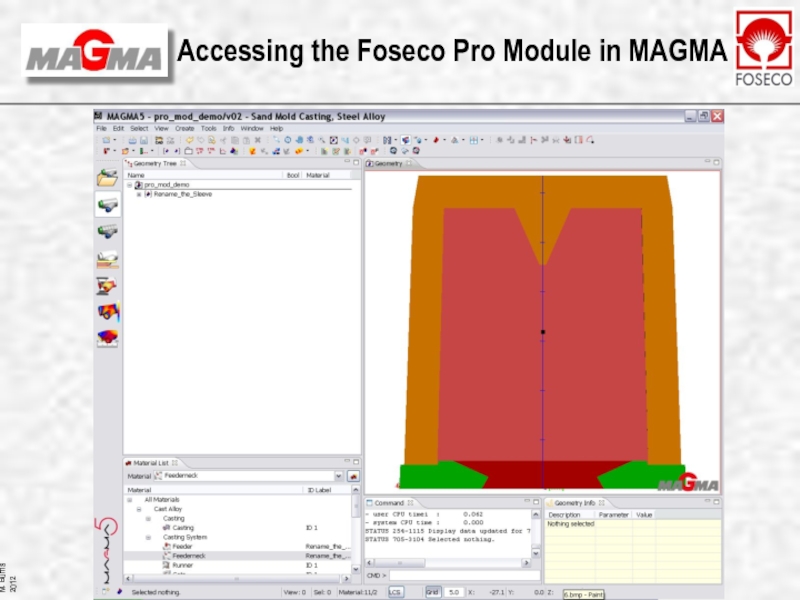Viewport: 800px width, 600px height.
Task: Open the Create menu
Action: pyautogui.click(x=185, y=129)
